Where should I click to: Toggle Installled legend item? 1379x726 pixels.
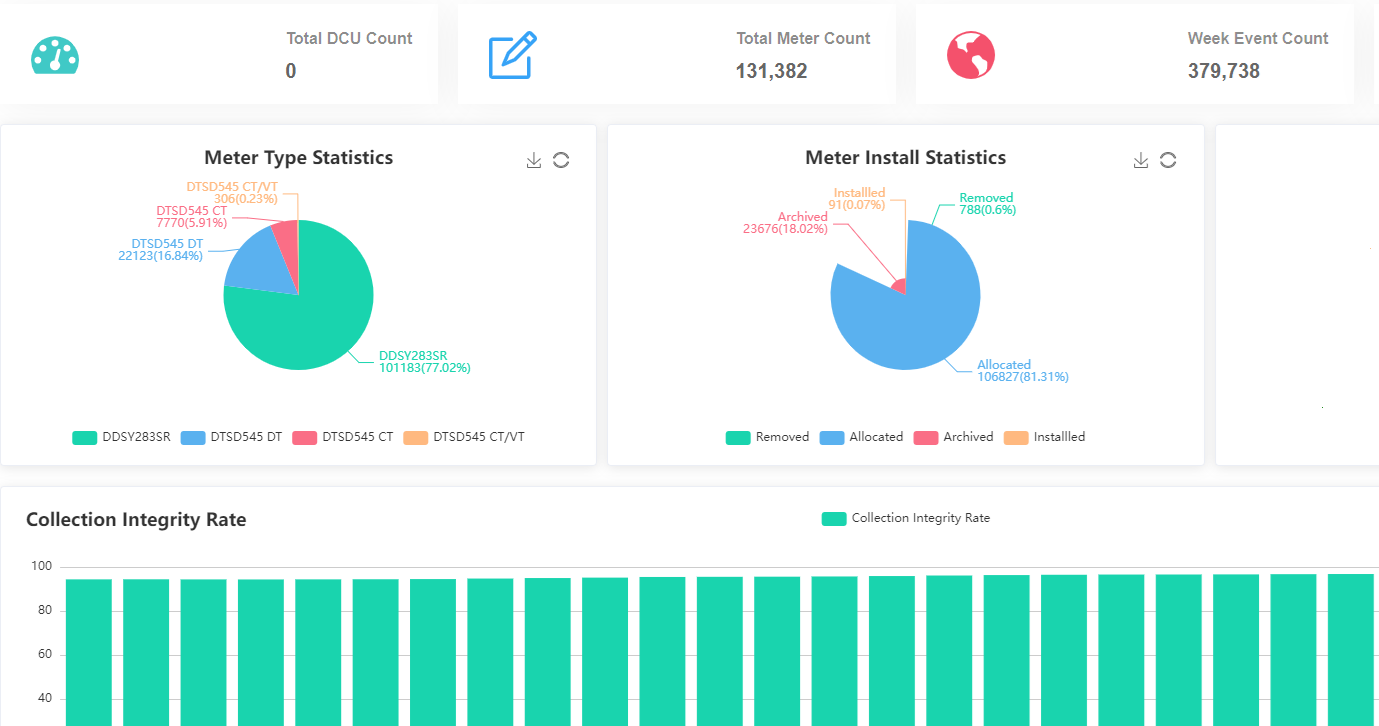click(x=1045, y=437)
